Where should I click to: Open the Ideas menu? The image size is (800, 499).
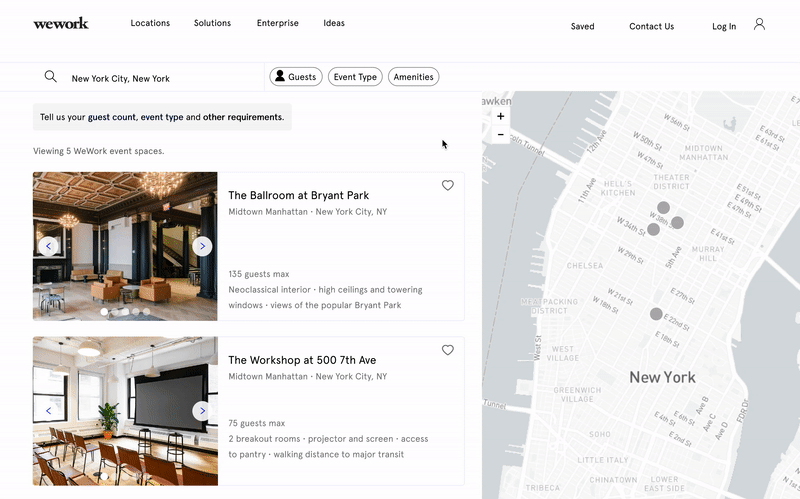(x=334, y=23)
